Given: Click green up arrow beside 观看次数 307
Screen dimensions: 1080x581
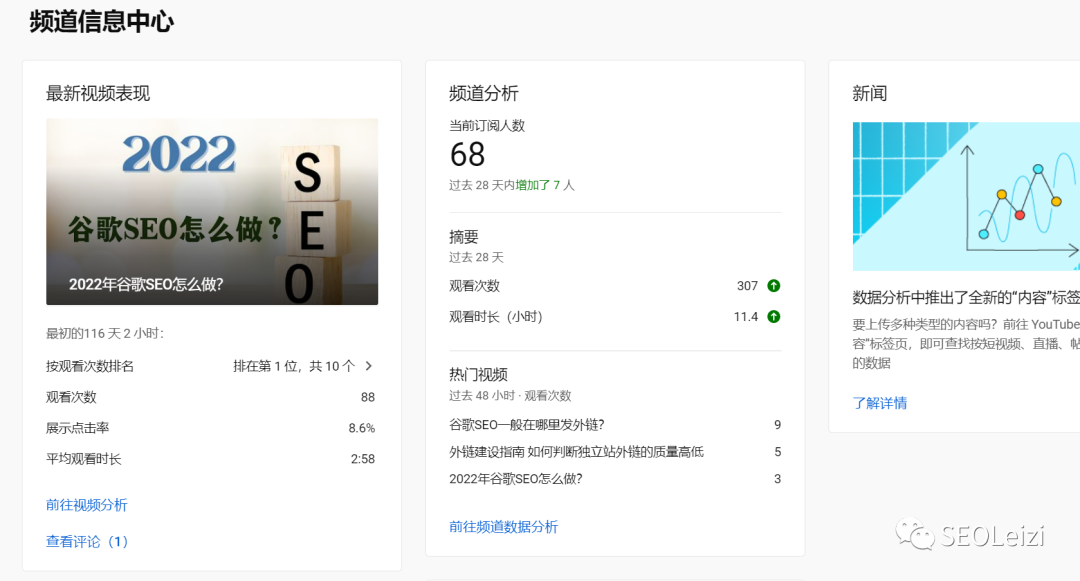Looking at the screenshot, I should point(773,286).
